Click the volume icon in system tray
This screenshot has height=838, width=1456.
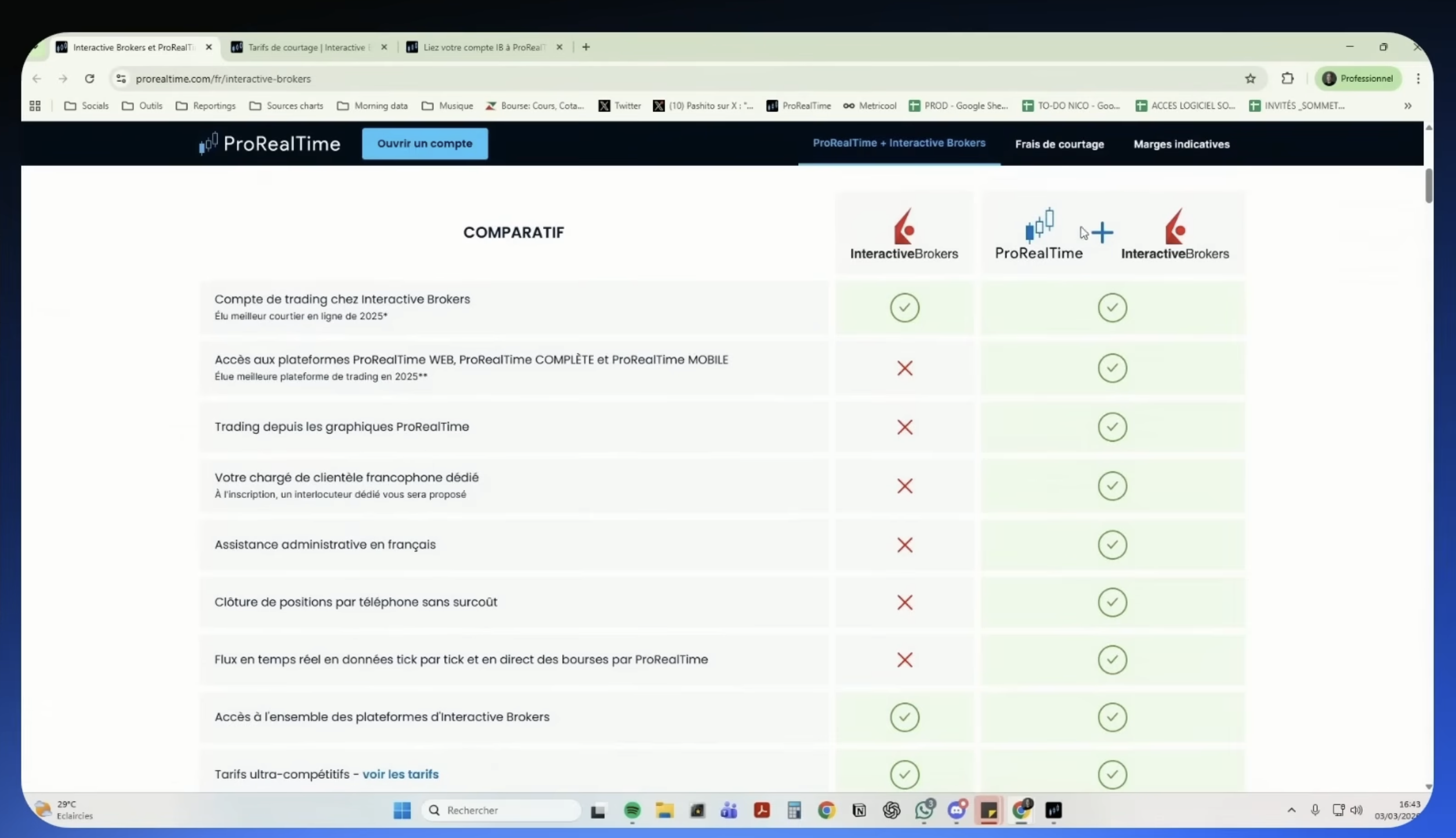point(1356,810)
